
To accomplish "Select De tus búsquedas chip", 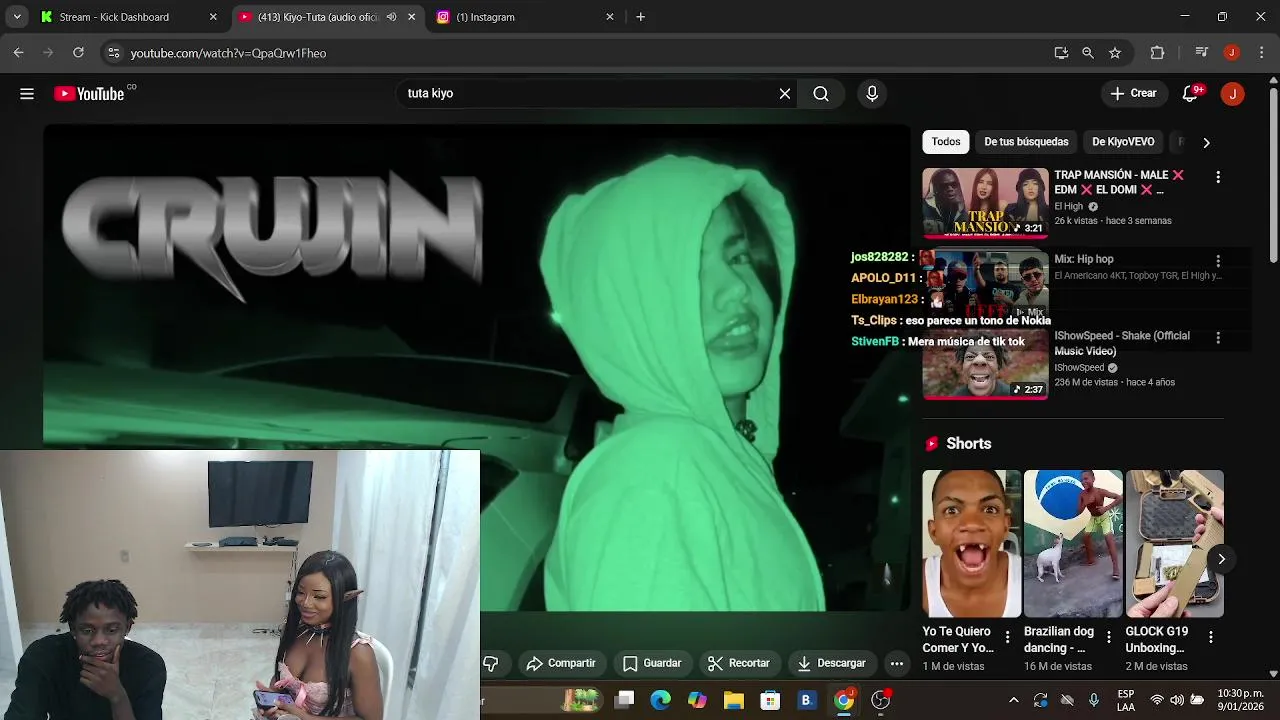I will (x=1026, y=142).
